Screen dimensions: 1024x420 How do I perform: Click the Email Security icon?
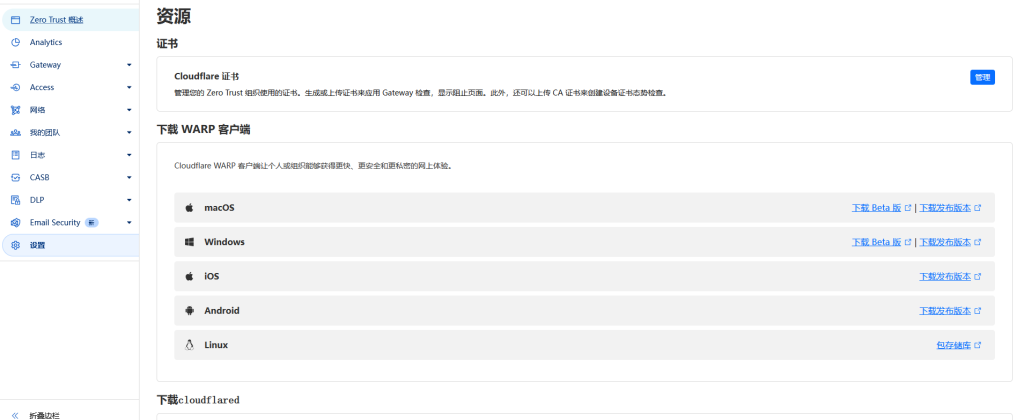point(16,223)
